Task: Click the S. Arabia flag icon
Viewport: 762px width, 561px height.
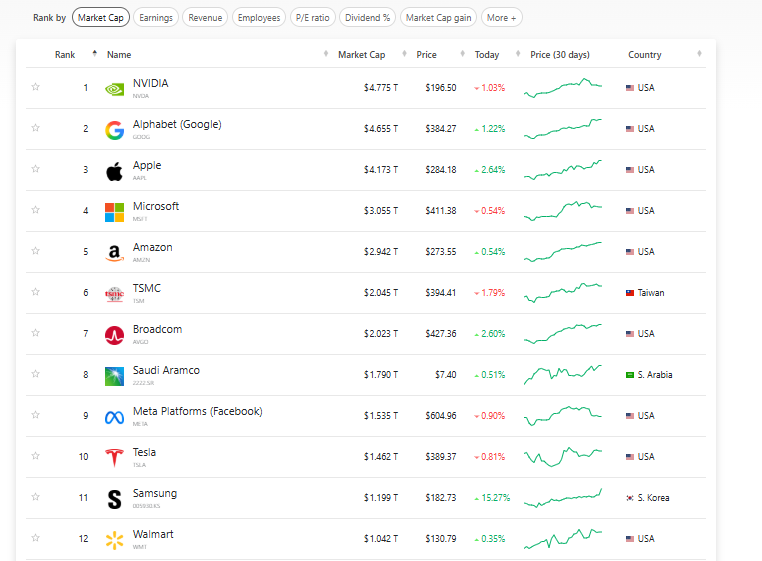Action: click(630, 375)
